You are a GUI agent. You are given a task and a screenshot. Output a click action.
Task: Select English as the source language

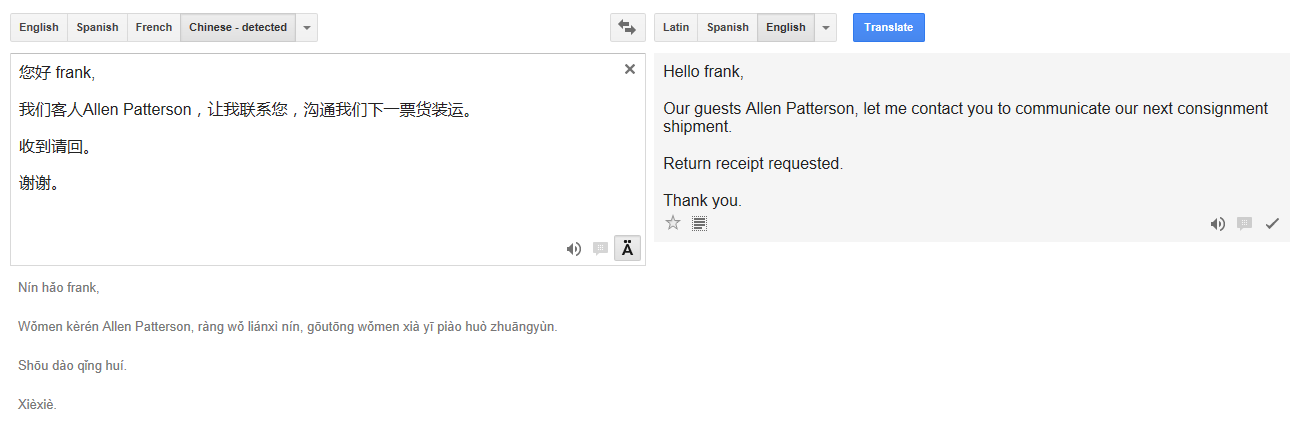point(39,28)
